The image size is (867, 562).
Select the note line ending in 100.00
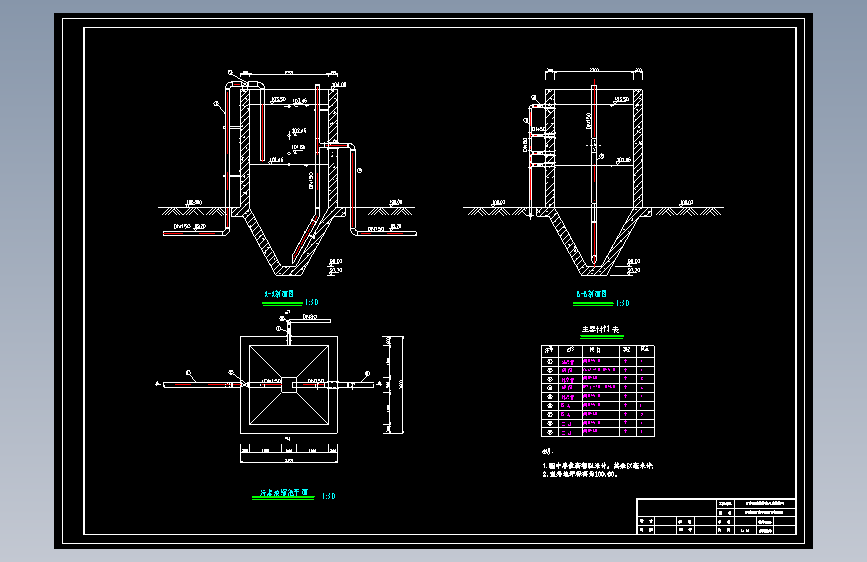point(580,475)
